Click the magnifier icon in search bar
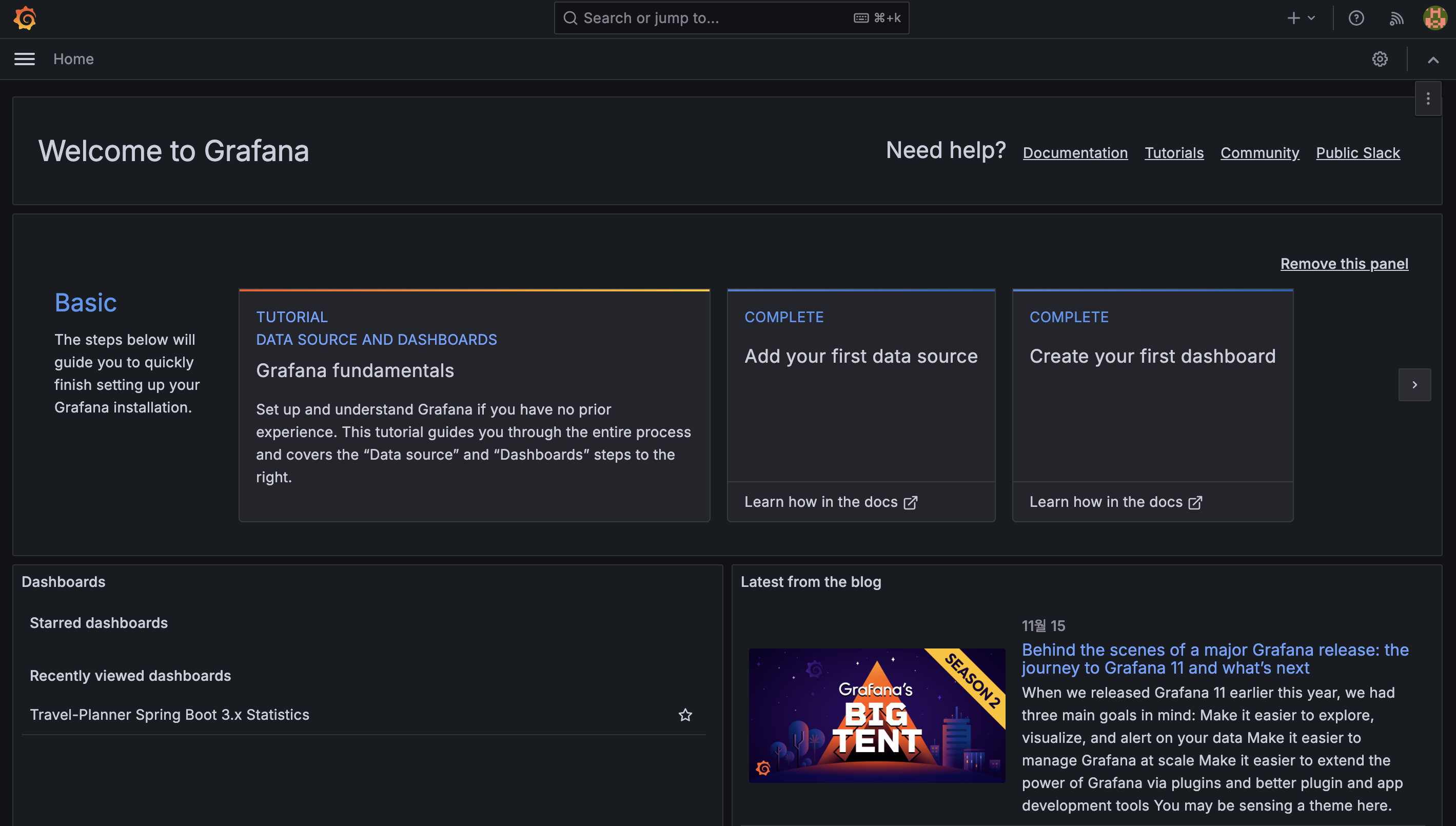Viewport: 1456px width, 826px height. [570, 18]
